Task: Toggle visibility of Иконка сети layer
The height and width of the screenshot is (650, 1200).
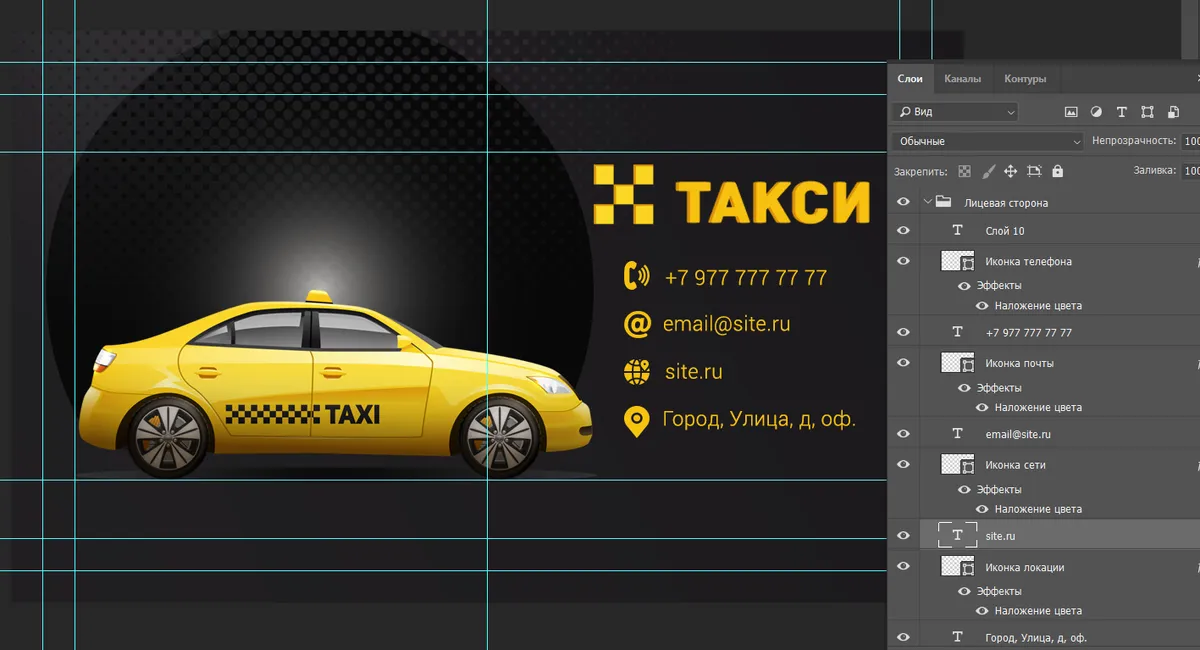Action: [904, 465]
